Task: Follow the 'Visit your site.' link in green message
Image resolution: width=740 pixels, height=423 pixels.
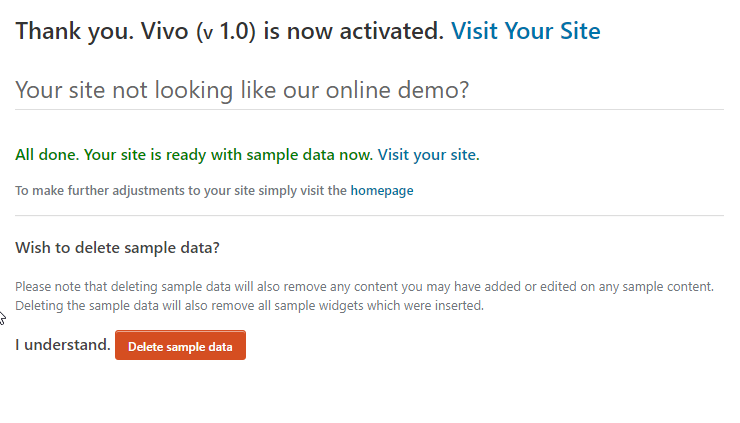Action: click(x=428, y=155)
